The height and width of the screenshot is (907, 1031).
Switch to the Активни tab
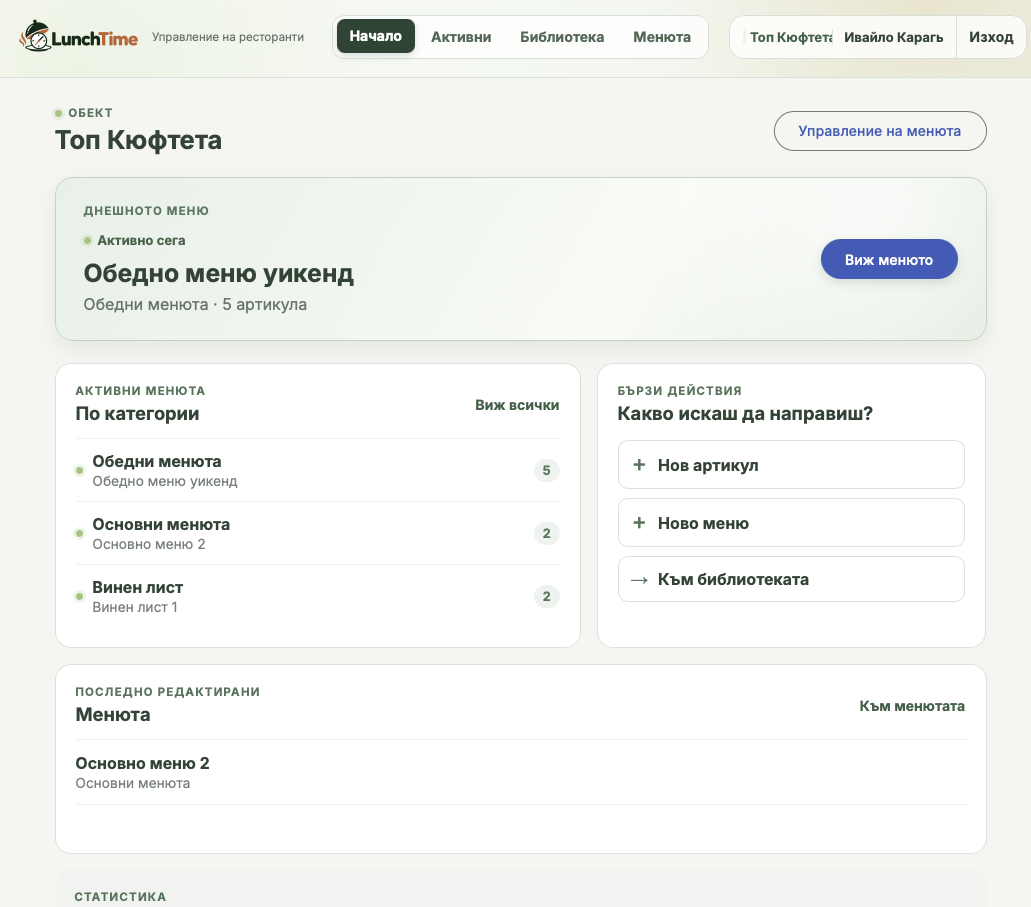tap(461, 37)
